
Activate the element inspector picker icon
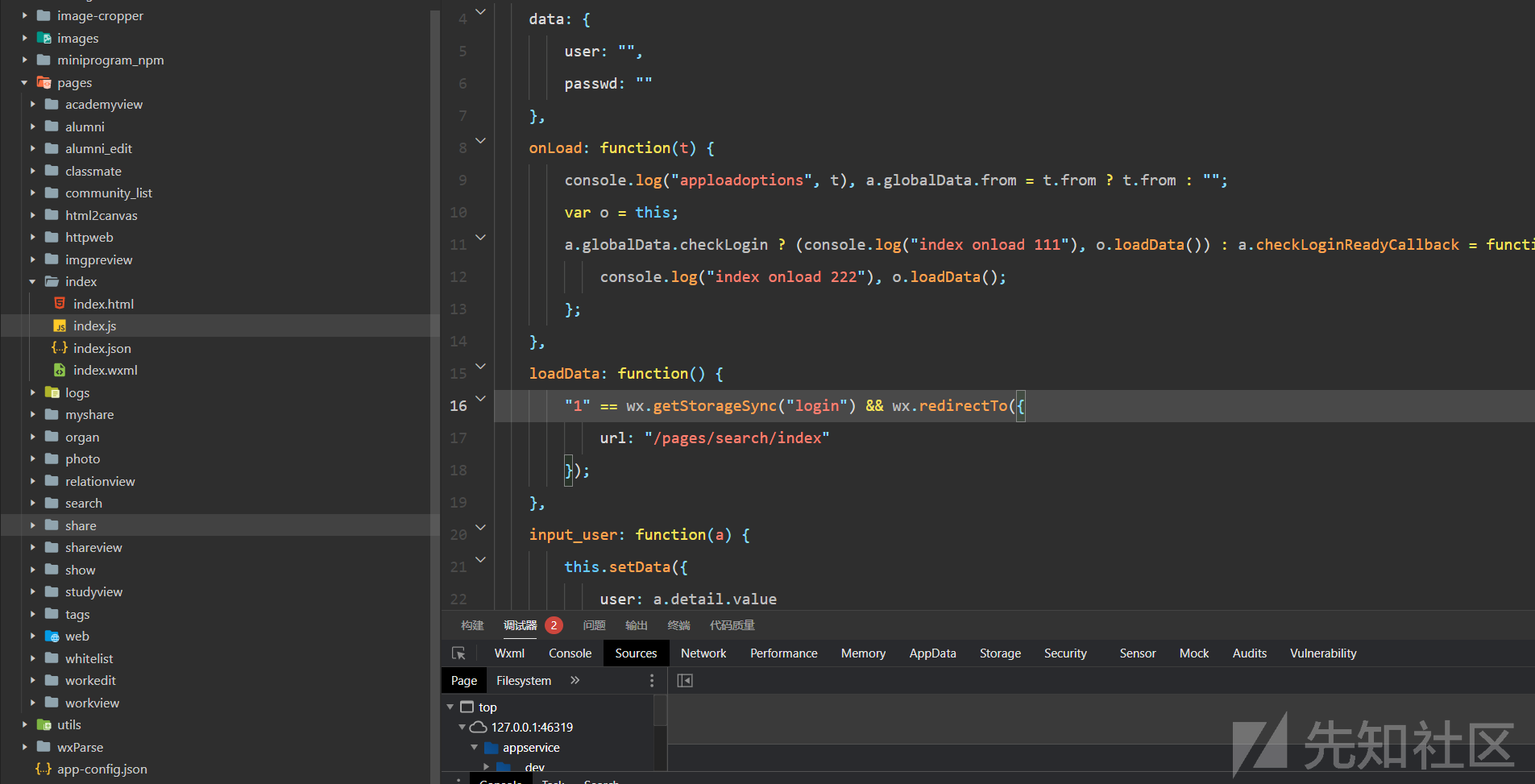pyautogui.click(x=458, y=653)
